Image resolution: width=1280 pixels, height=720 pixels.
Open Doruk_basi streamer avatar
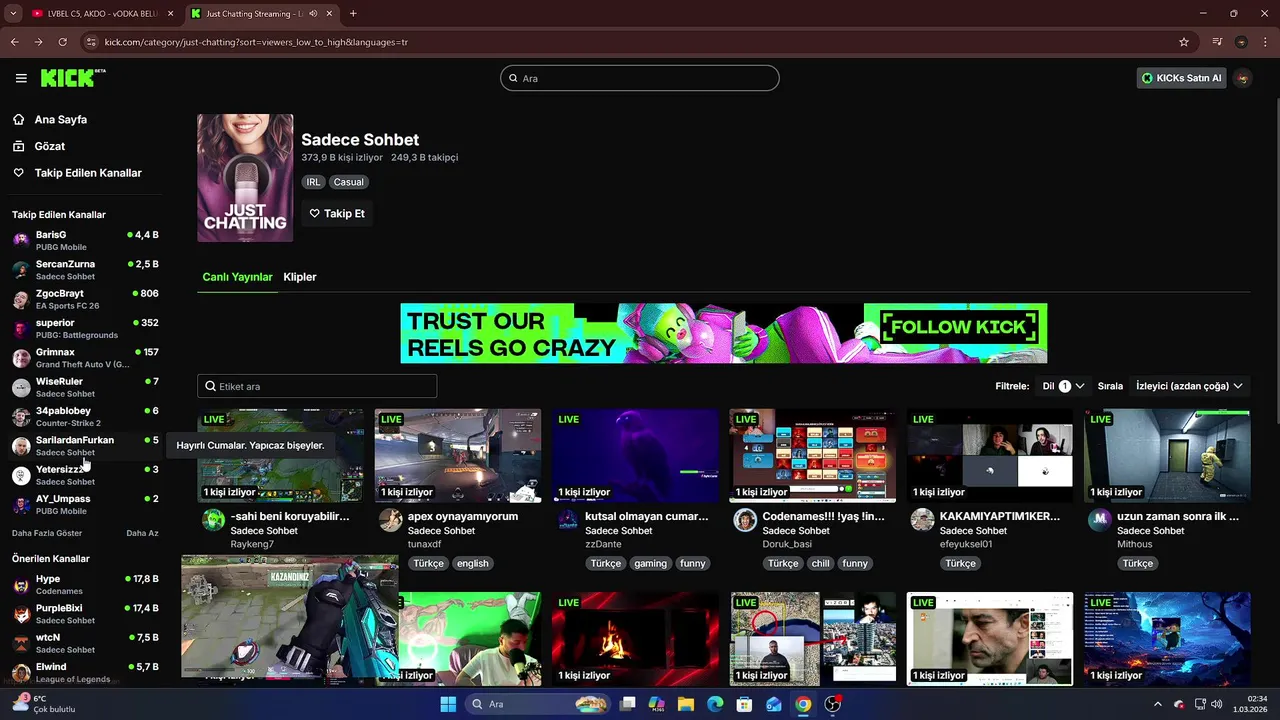(744, 519)
